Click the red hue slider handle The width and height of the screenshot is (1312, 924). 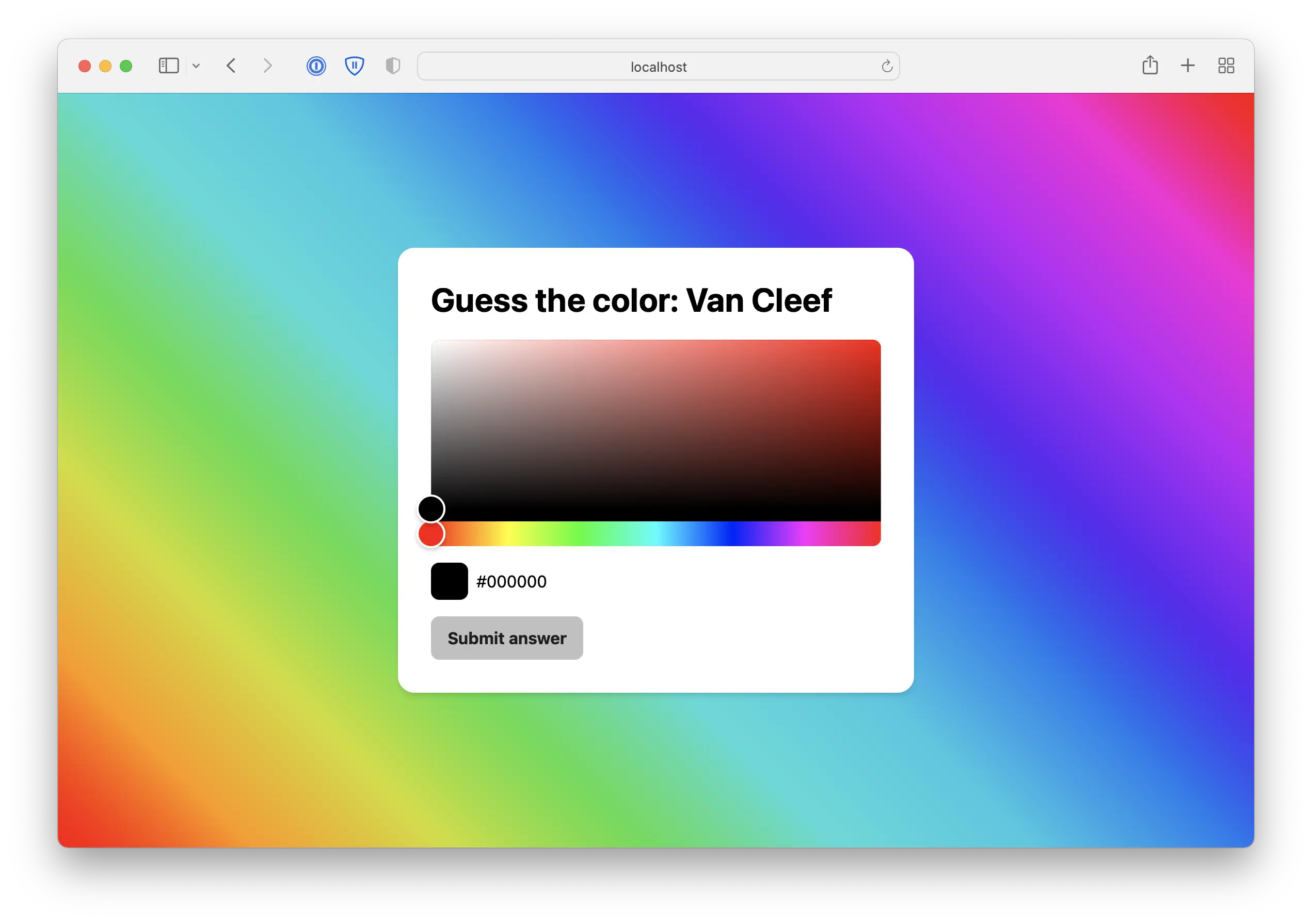point(431,534)
